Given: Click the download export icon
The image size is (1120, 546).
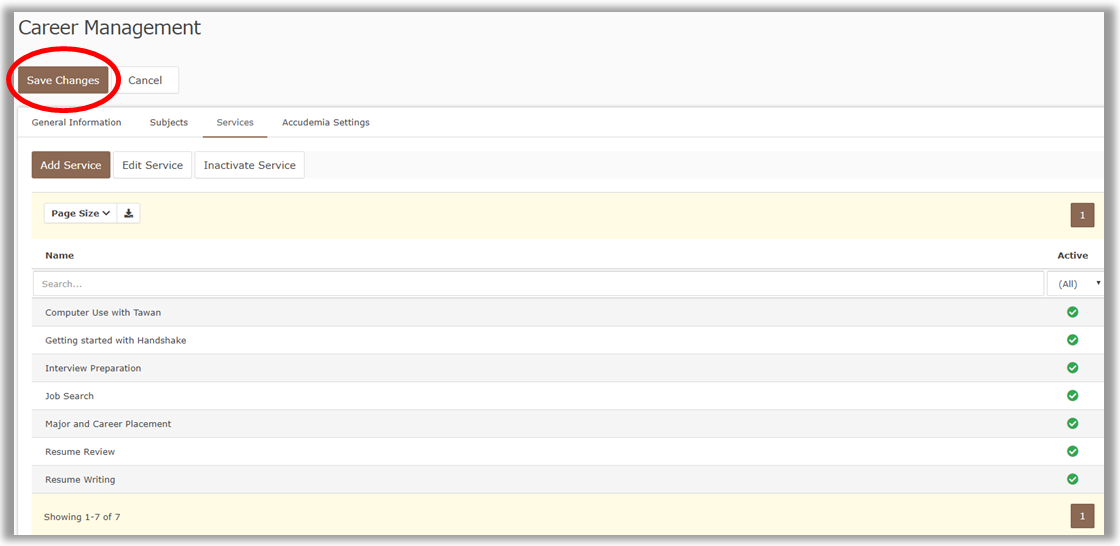Looking at the screenshot, I should 129,213.
